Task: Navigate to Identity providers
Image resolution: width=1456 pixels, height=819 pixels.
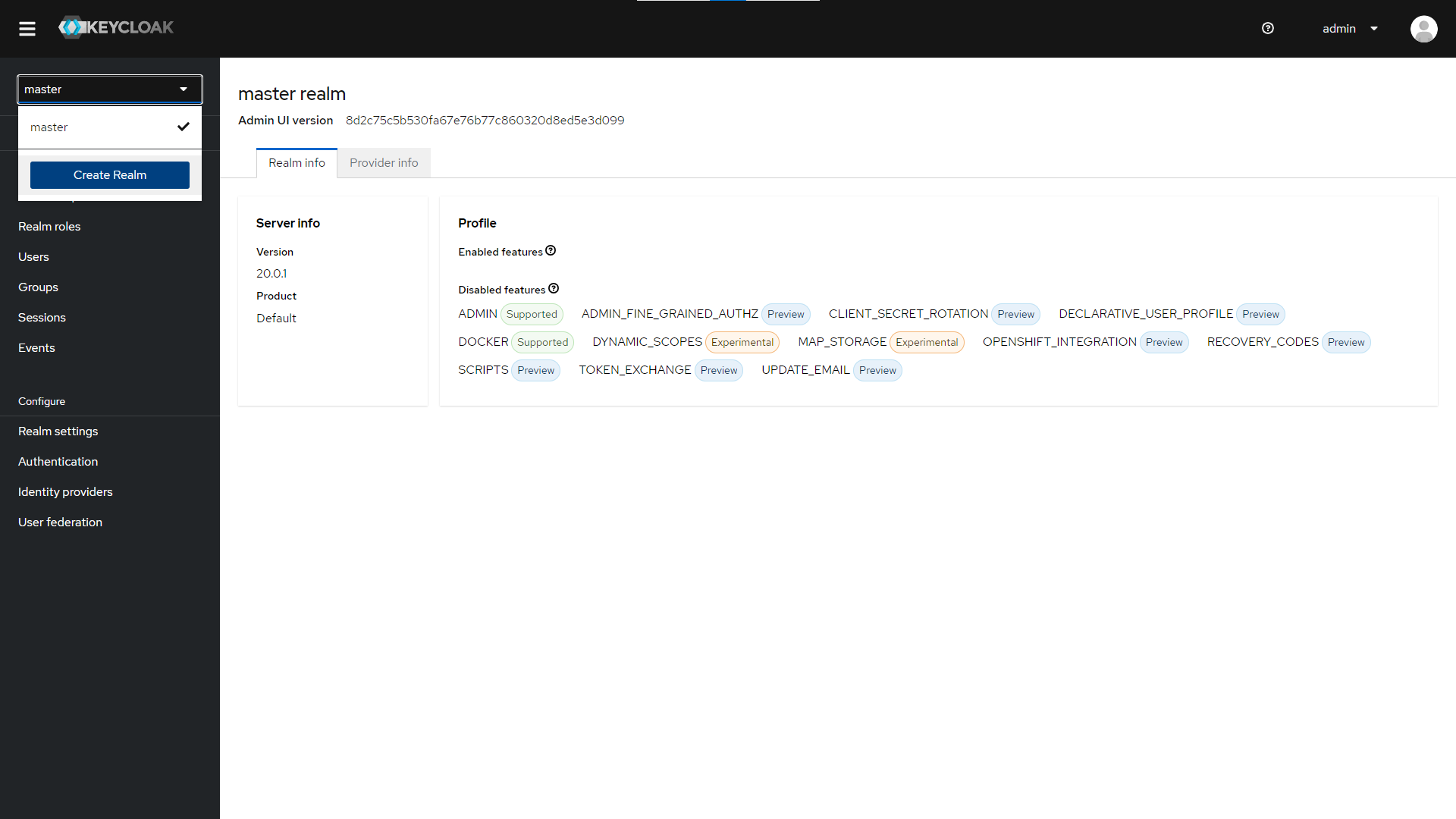Action: (65, 492)
